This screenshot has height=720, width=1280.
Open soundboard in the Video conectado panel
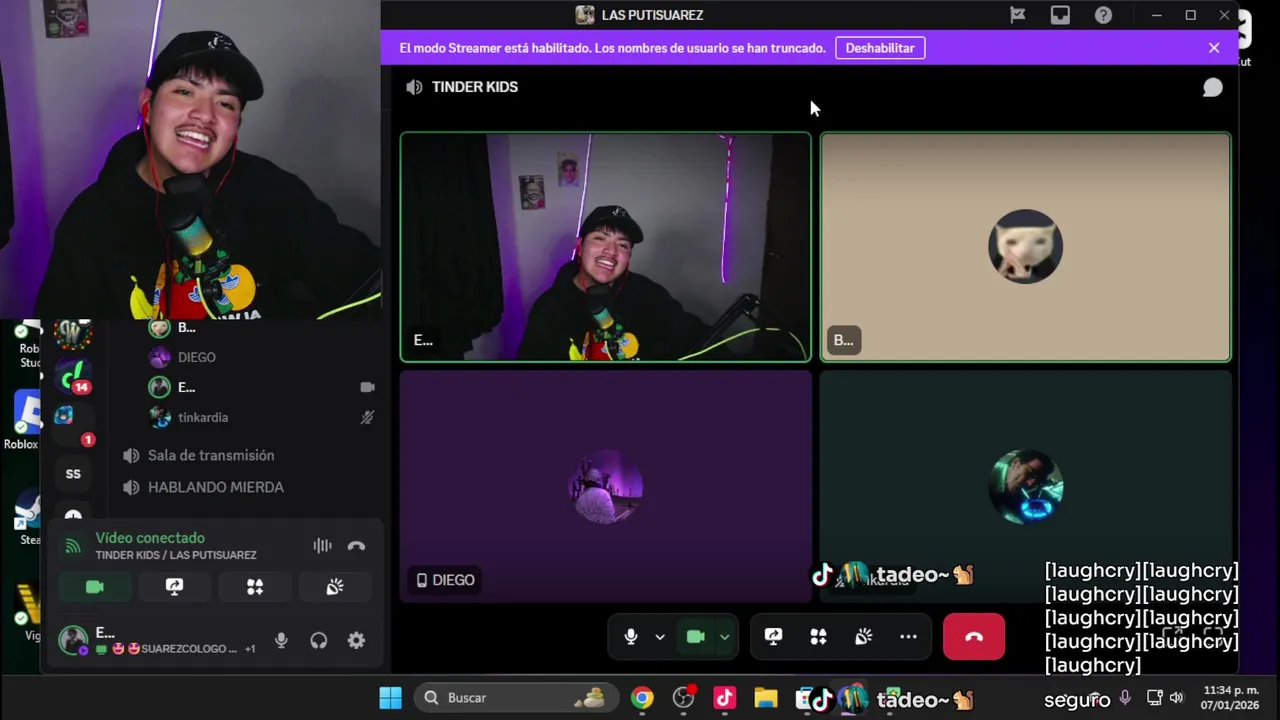coord(335,587)
